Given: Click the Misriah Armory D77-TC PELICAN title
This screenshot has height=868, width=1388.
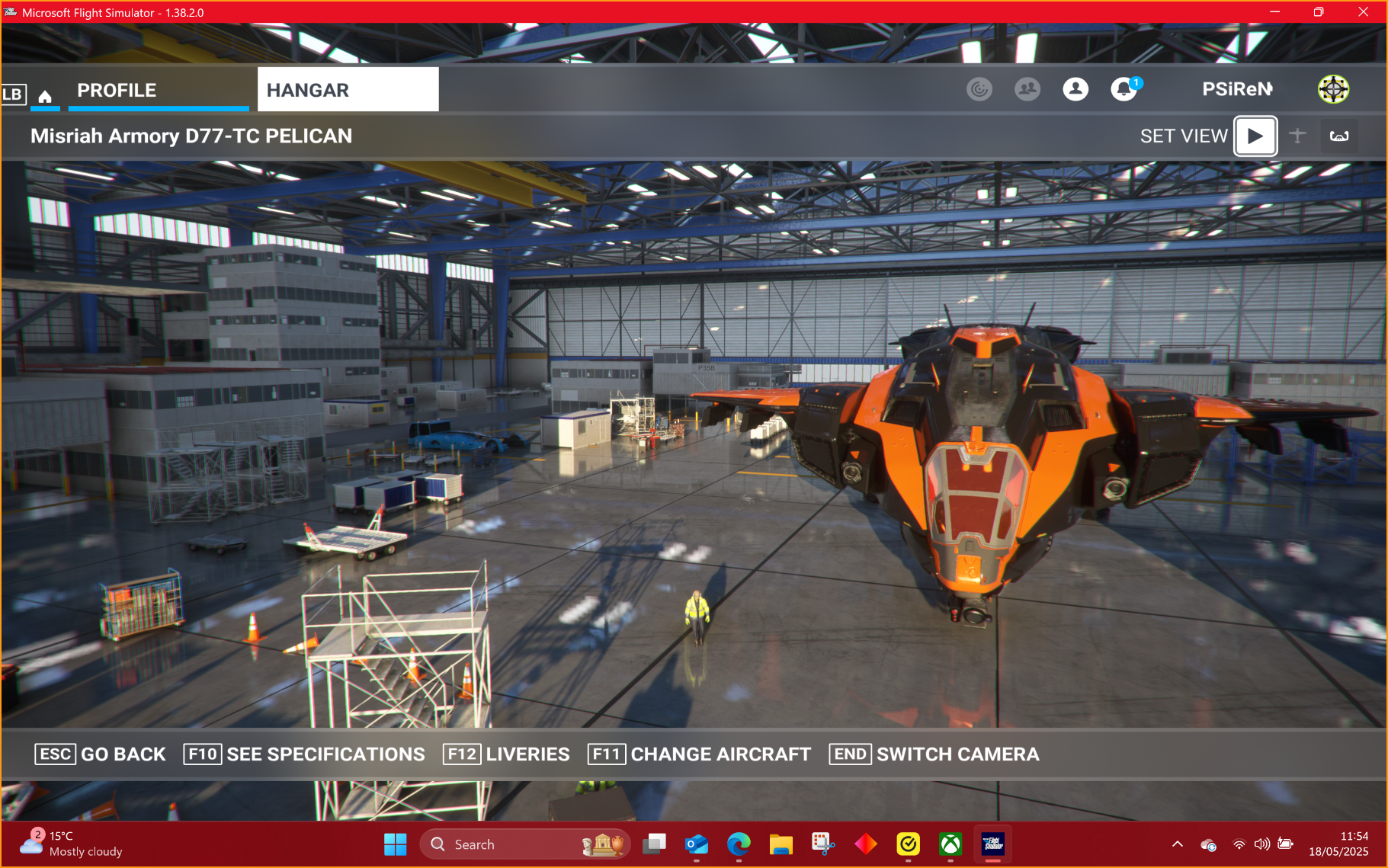Looking at the screenshot, I should coord(191,136).
